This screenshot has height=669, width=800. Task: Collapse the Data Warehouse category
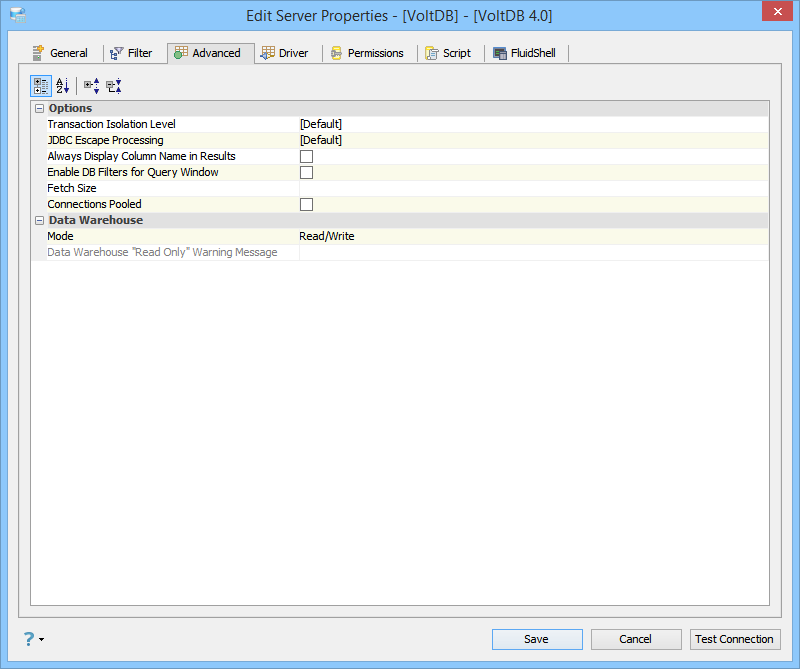(39, 220)
